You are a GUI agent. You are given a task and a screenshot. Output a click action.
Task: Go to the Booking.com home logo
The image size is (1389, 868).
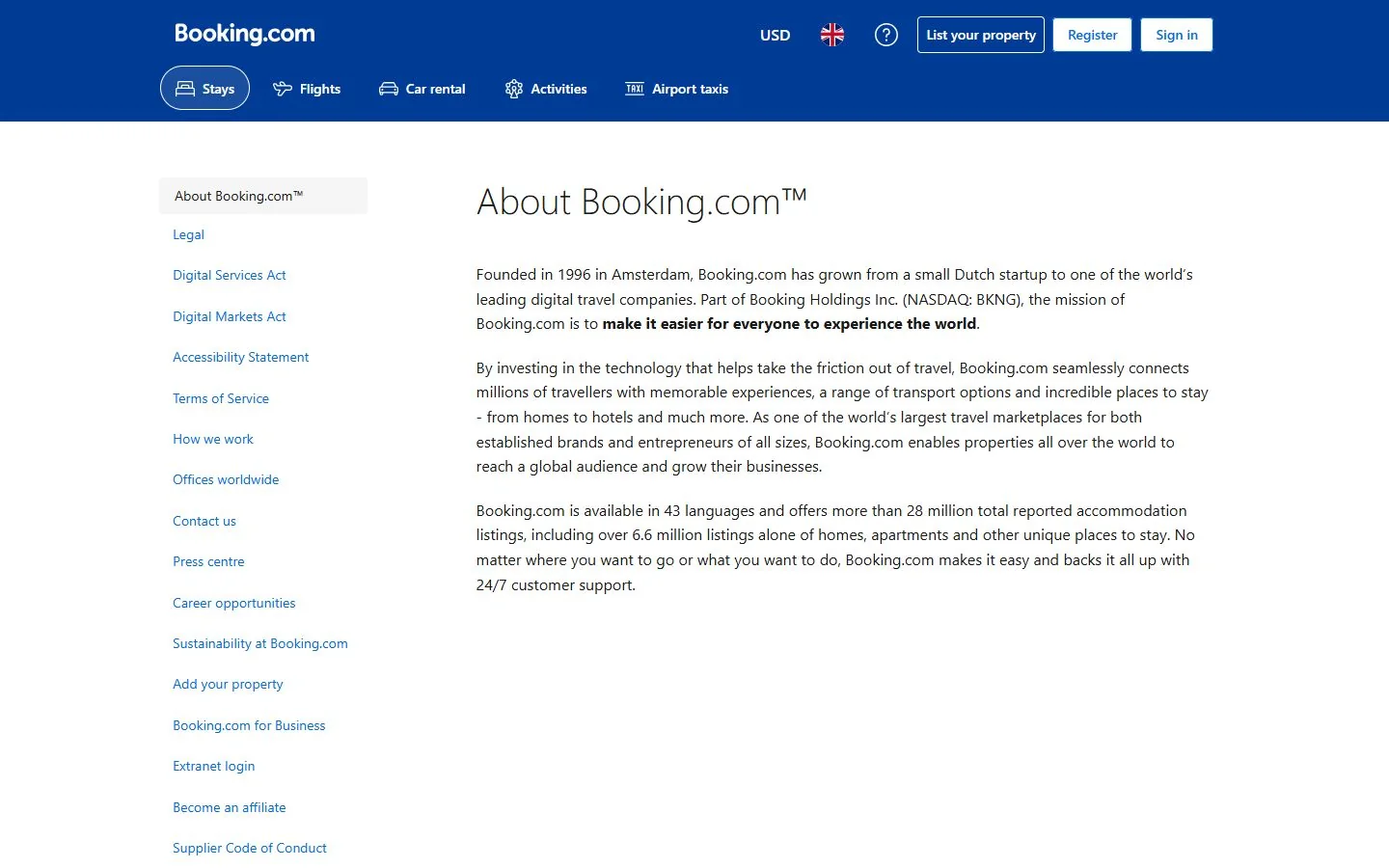pyautogui.click(x=245, y=34)
